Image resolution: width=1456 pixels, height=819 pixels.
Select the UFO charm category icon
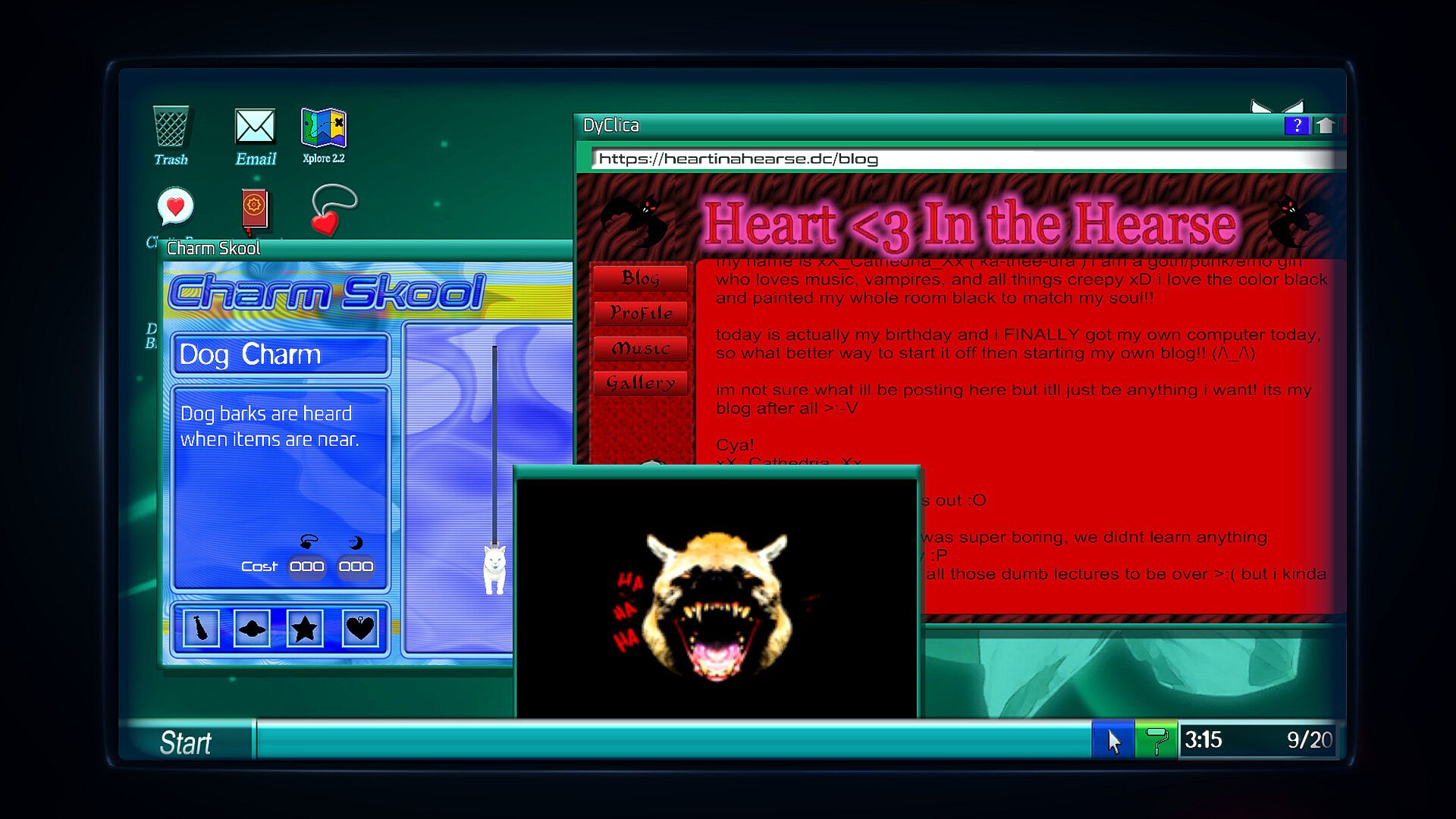(x=252, y=628)
